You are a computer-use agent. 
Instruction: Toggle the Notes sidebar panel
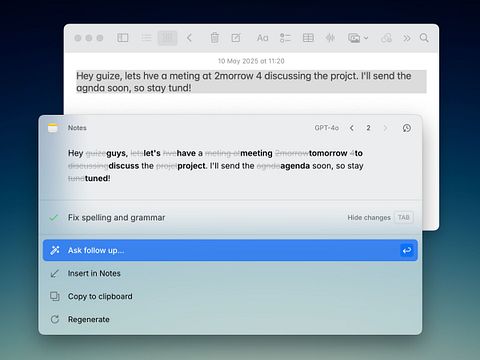point(122,38)
